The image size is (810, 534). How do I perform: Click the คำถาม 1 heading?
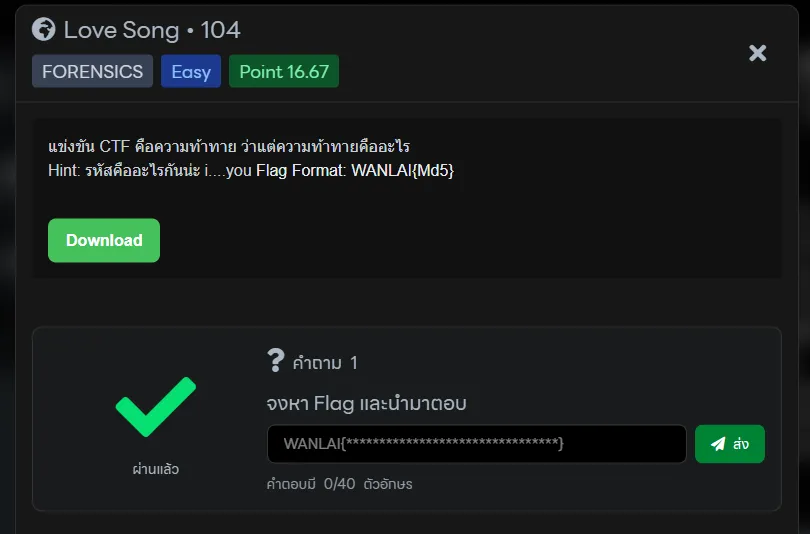(x=325, y=363)
